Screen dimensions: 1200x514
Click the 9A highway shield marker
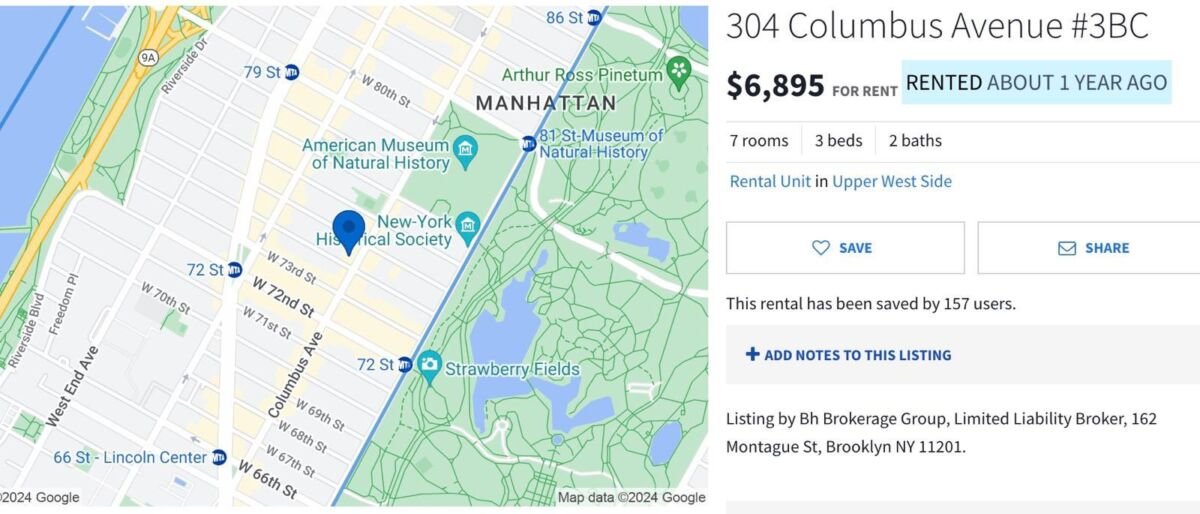pos(149,58)
